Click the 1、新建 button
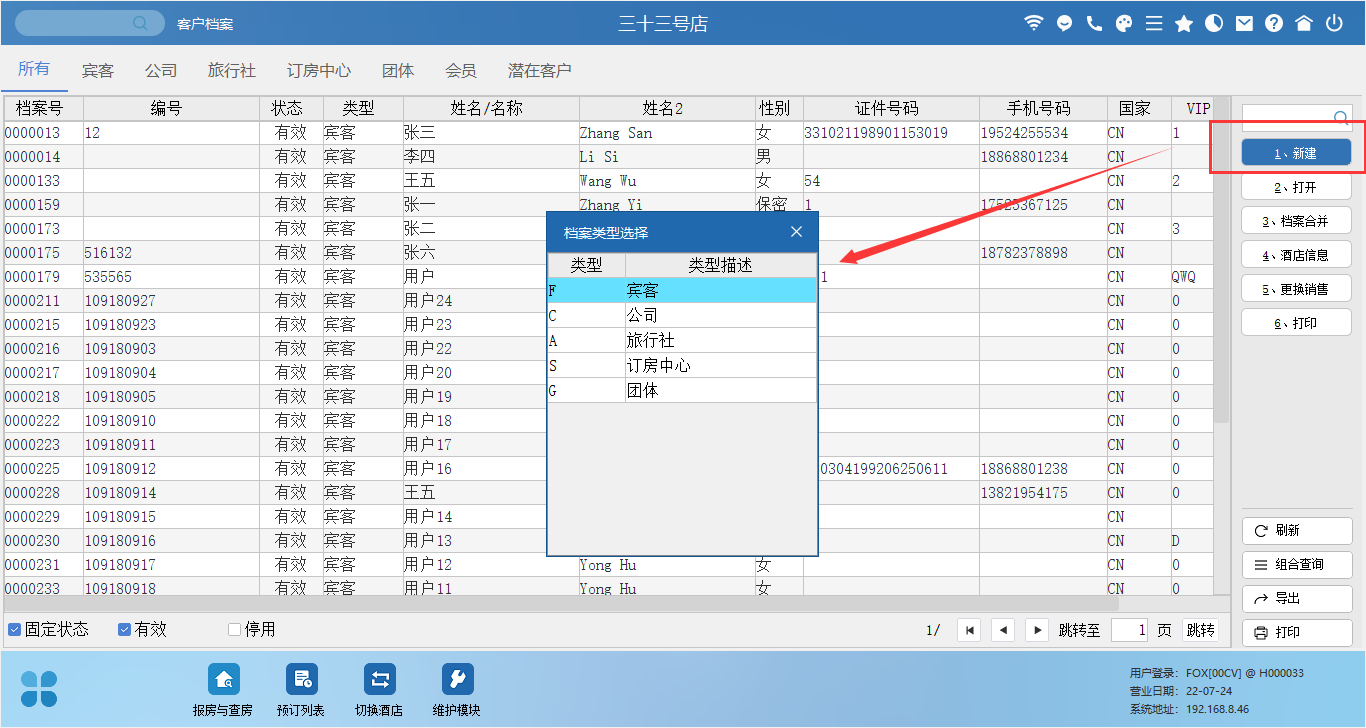1366x728 pixels. [x=1296, y=153]
